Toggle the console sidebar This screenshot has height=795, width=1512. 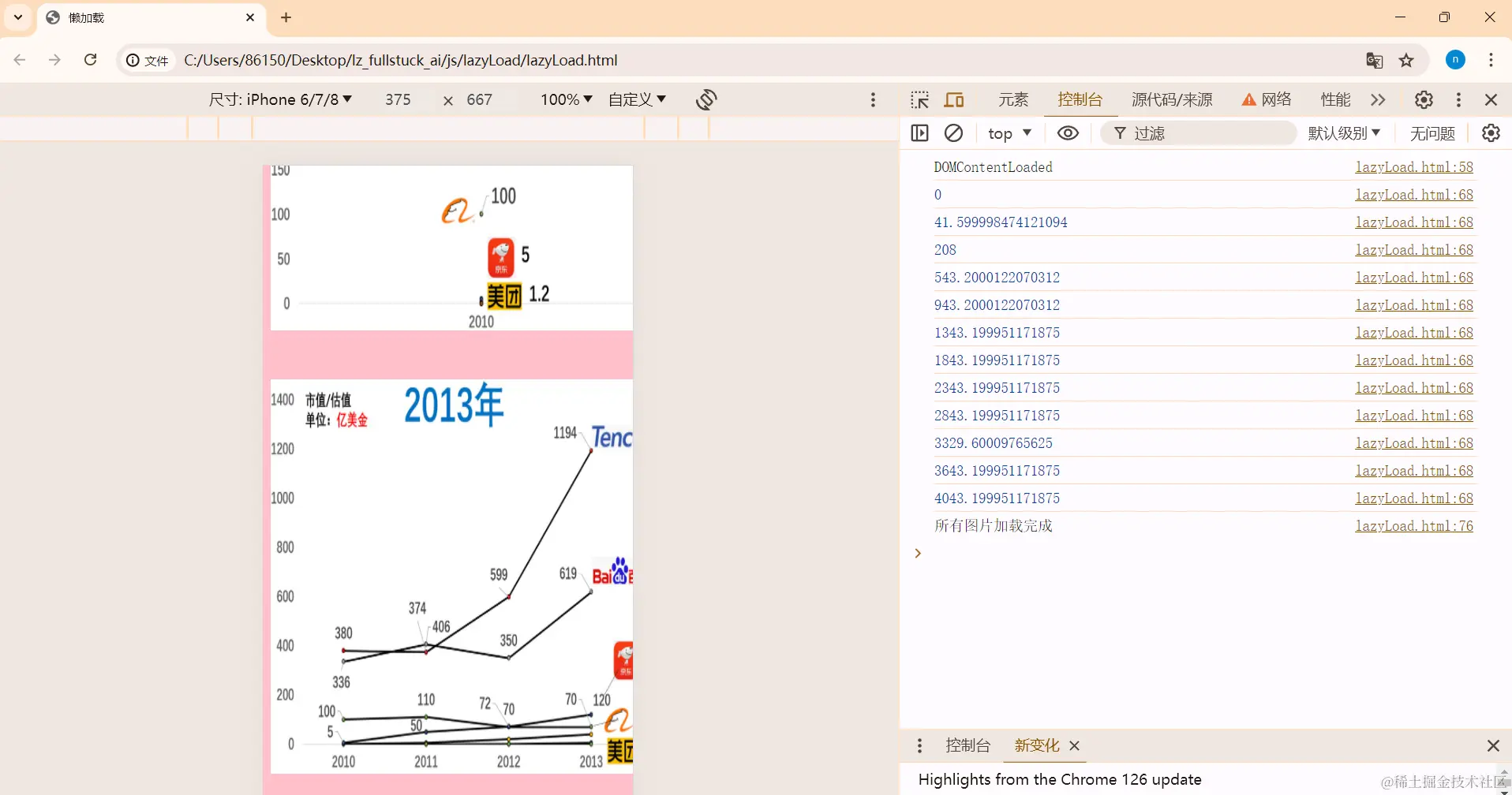pyautogui.click(x=919, y=133)
